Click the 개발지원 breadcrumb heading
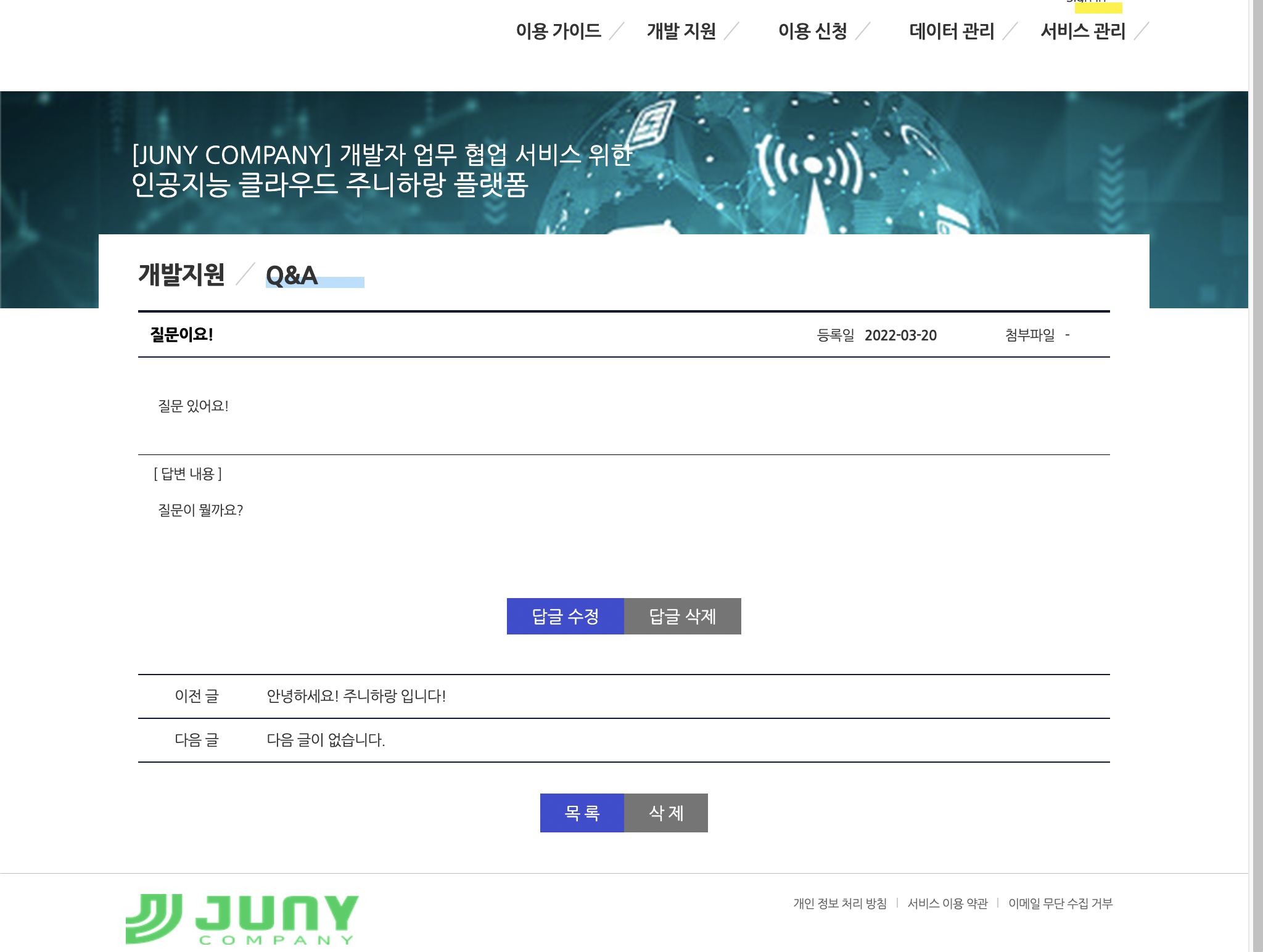 tap(181, 275)
